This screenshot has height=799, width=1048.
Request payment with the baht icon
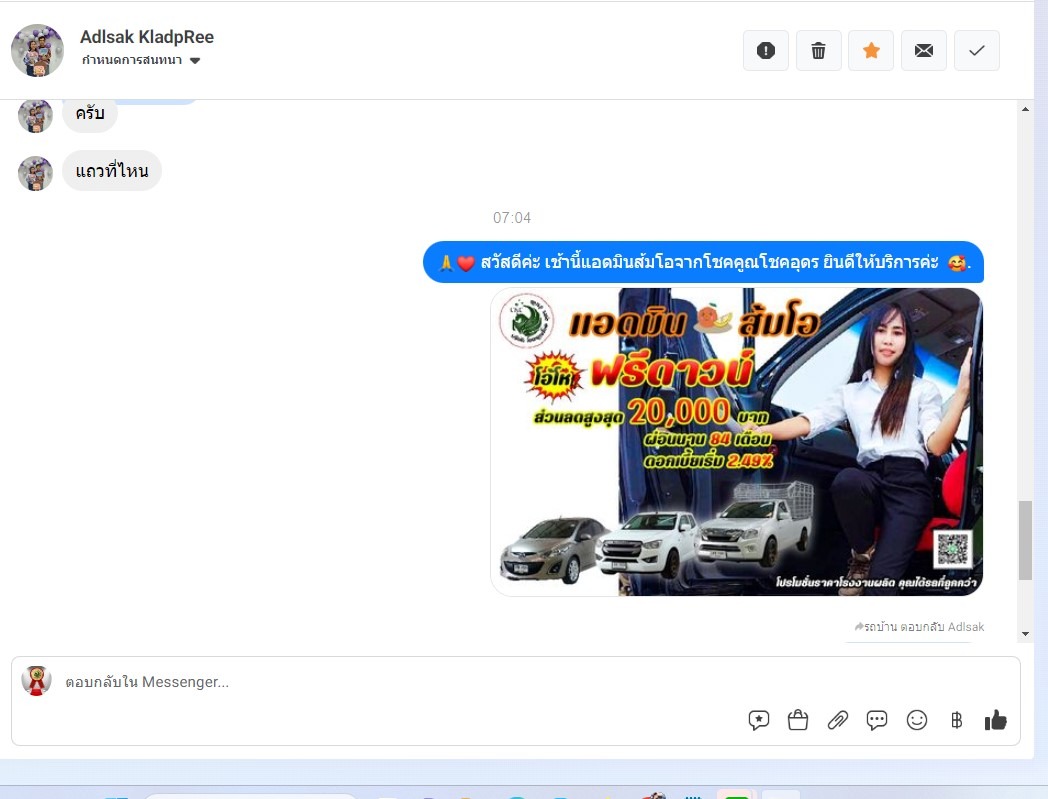click(x=956, y=720)
